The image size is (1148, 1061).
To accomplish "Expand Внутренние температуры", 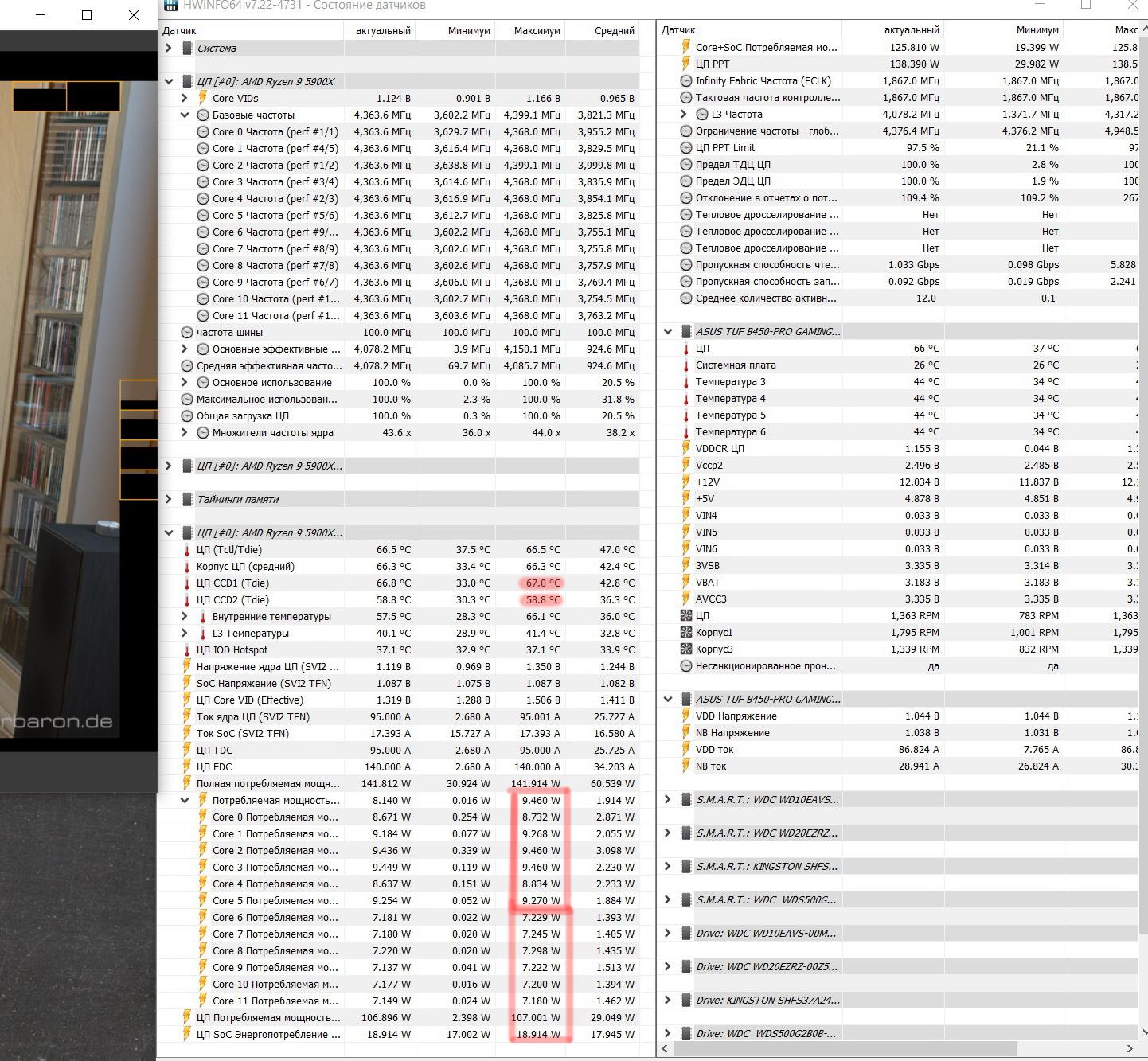I will [x=185, y=616].
